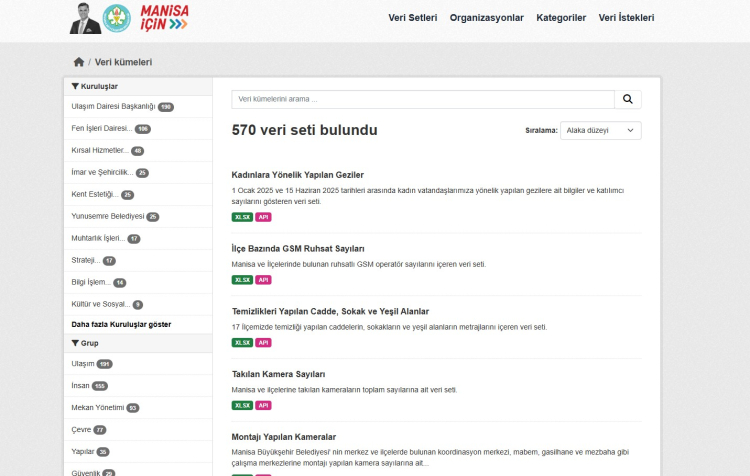Screen dimensions: 750x476
Task: Filter by Ulaşım Dairesi Başkanlığı organization
Action: pyautogui.click(x=113, y=106)
